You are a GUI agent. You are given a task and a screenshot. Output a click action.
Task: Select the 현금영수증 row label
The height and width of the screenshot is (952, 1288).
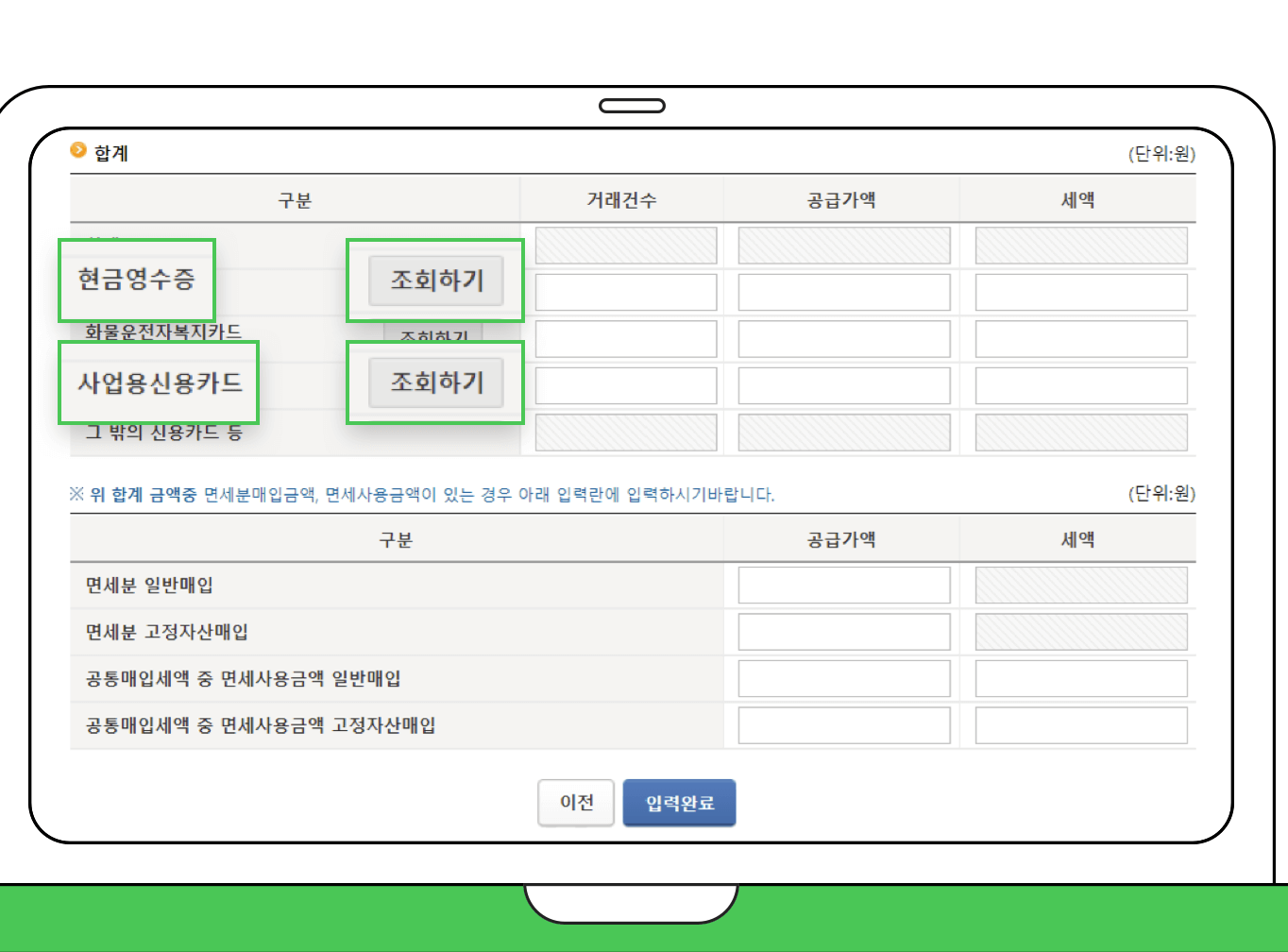tap(137, 280)
